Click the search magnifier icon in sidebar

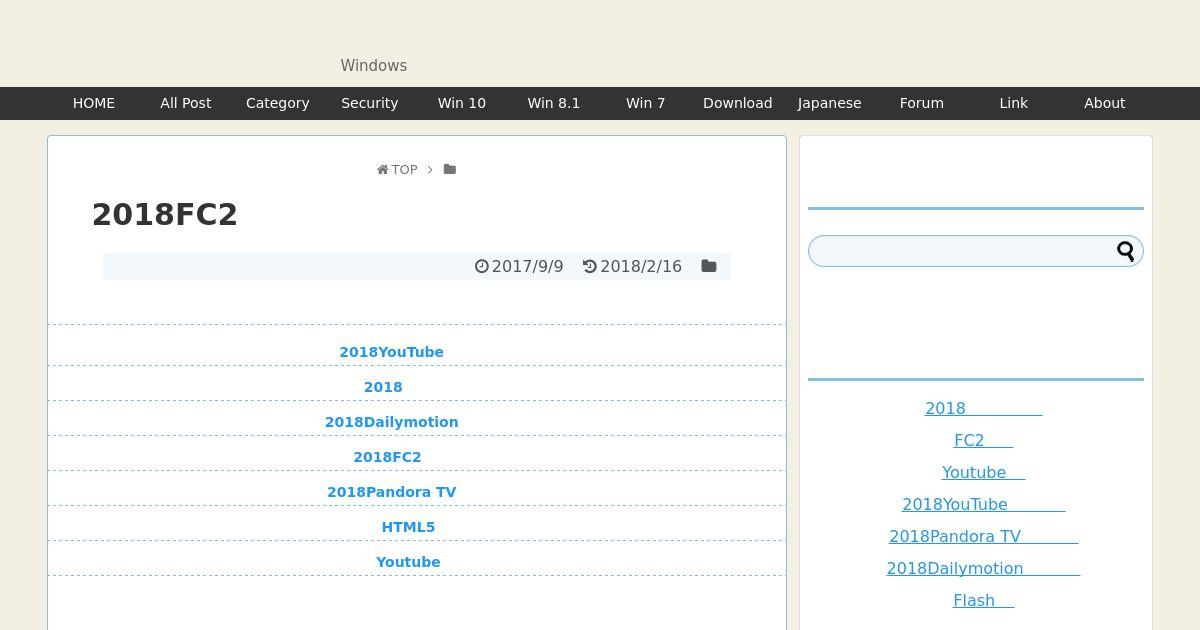1126,251
